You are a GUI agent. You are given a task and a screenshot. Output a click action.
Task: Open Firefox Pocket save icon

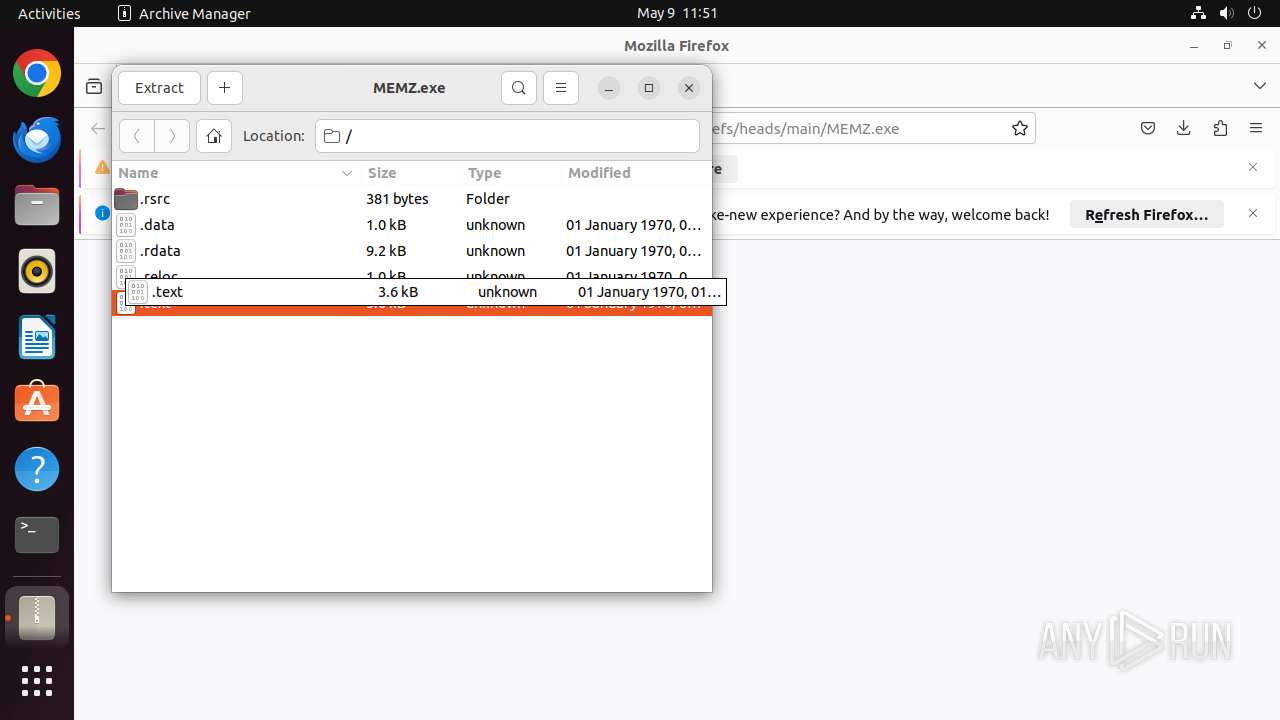point(1148,128)
